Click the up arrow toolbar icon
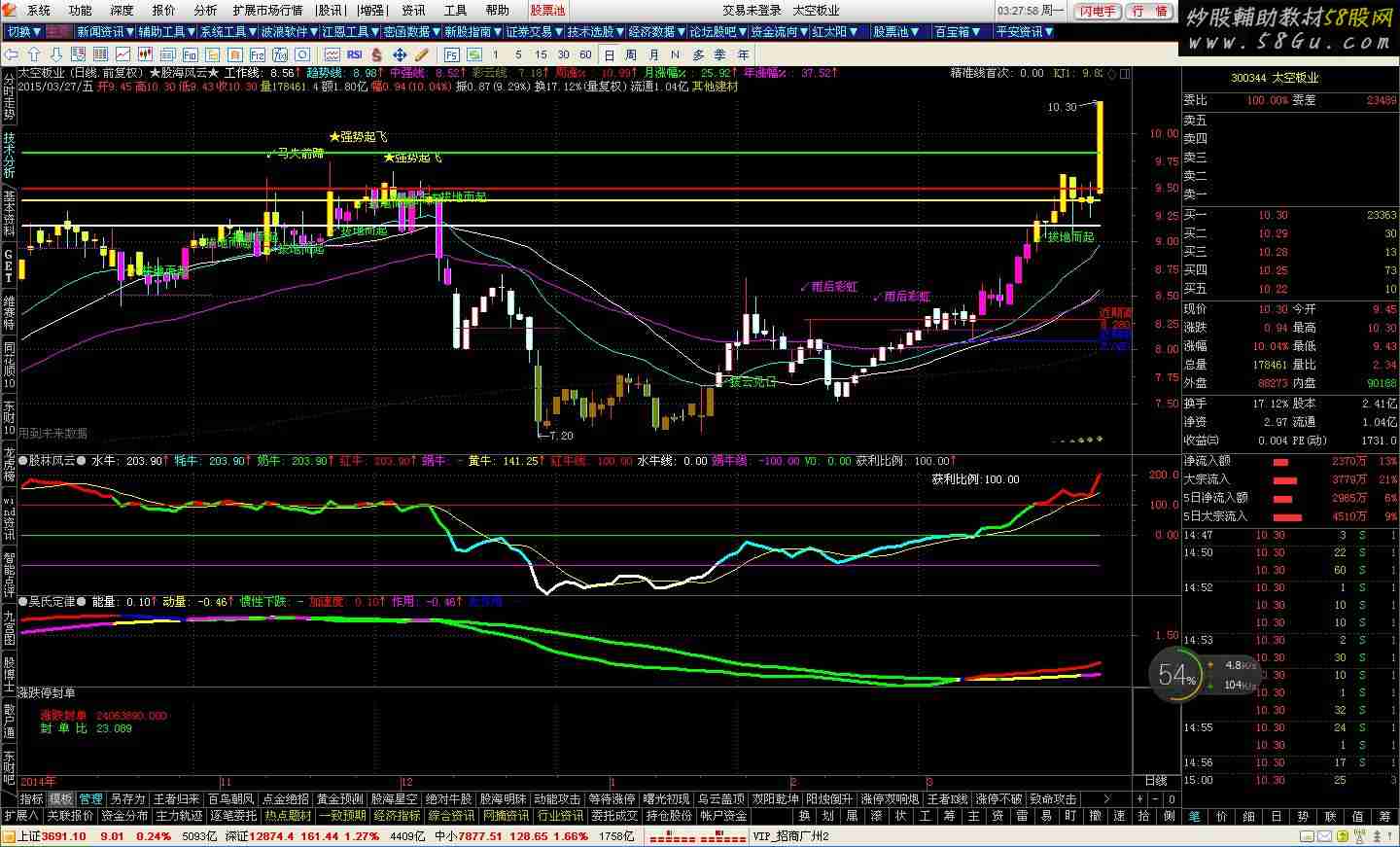The height and width of the screenshot is (847, 1400). pos(34,54)
